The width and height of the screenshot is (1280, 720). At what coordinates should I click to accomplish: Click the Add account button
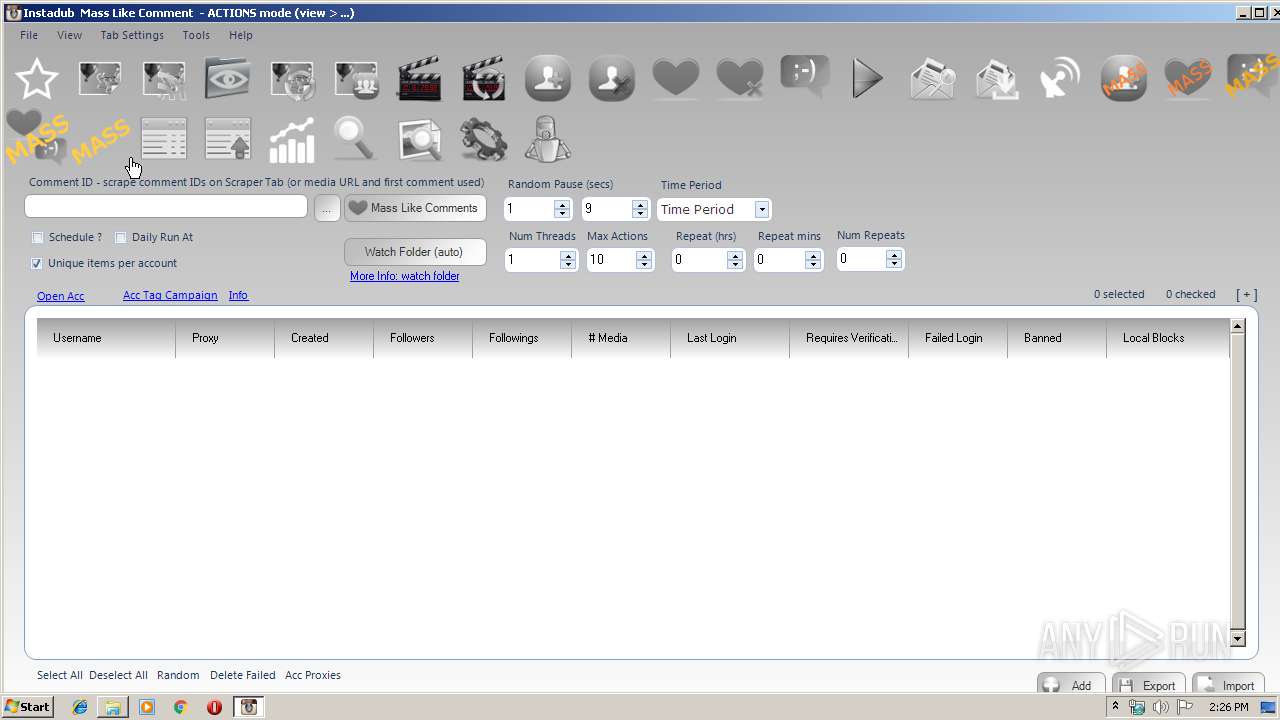[x=1071, y=685]
